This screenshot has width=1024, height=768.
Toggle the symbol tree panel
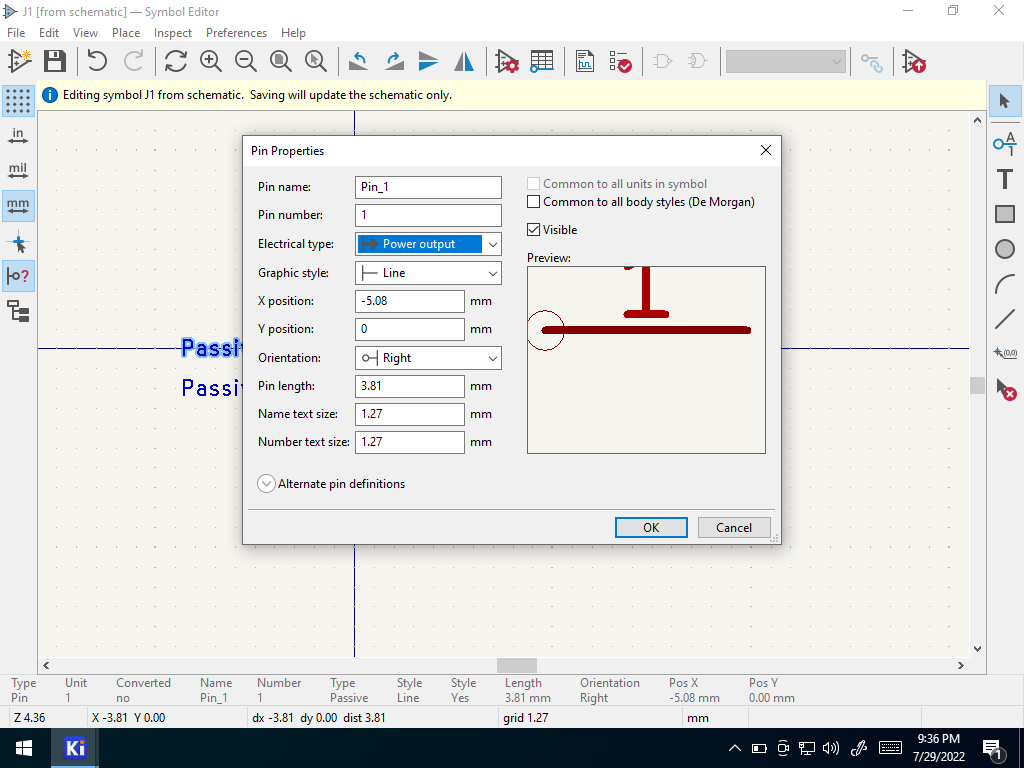point(18,312)
